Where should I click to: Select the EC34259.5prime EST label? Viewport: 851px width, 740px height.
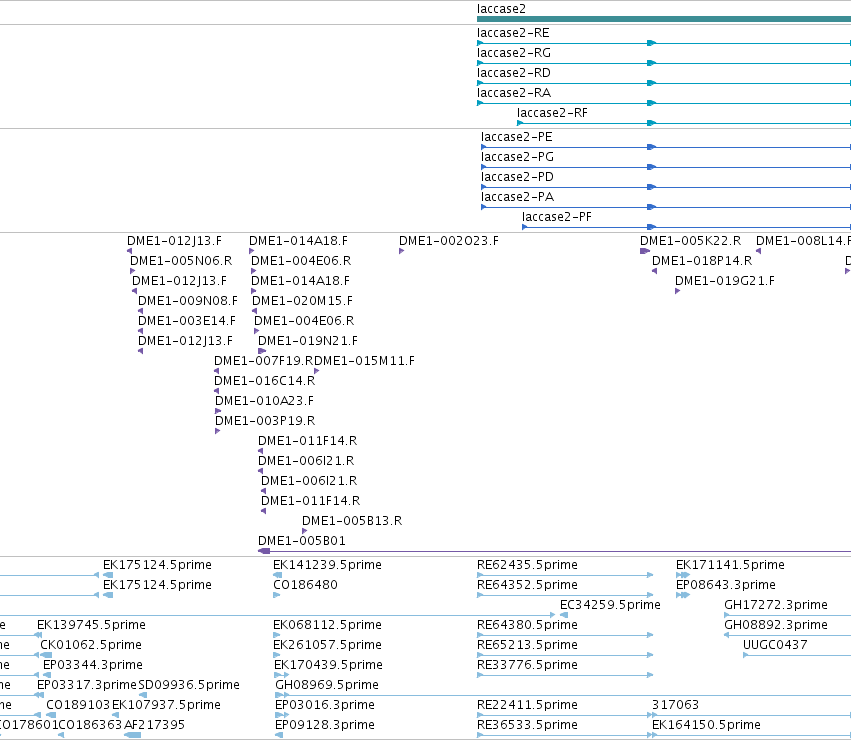pyautogui.click(x=610, y=605)
